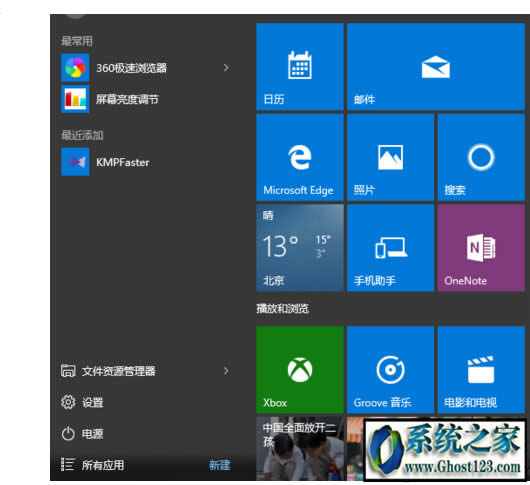Screen dimensions: 530x485
Task: Open the Movies & TV tile (电影和电视)
Action: tap(481, 370)
